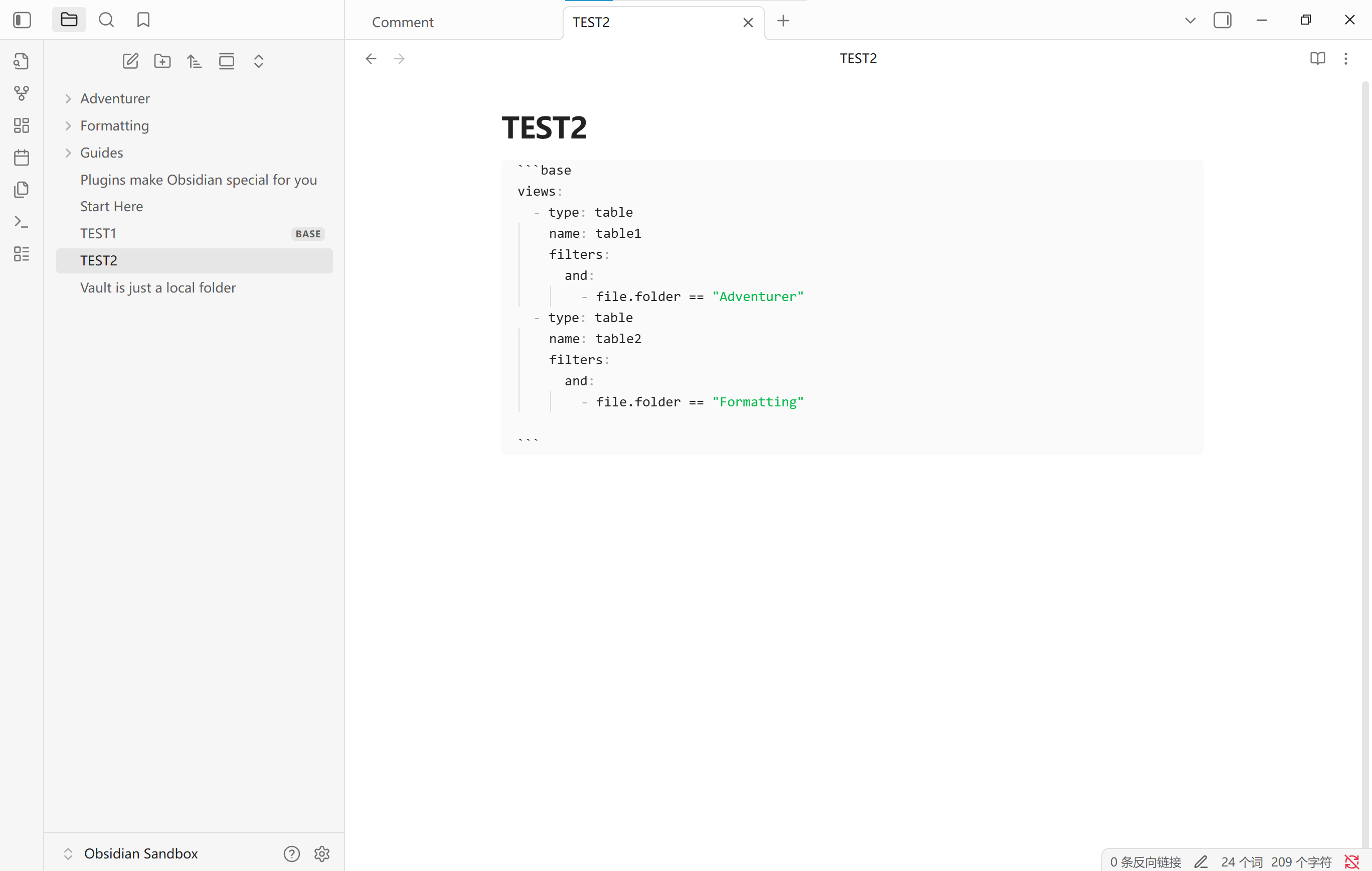
Task: Open the command palette ribbon icon
Action: pyautogui.click(x=22, y=221)
